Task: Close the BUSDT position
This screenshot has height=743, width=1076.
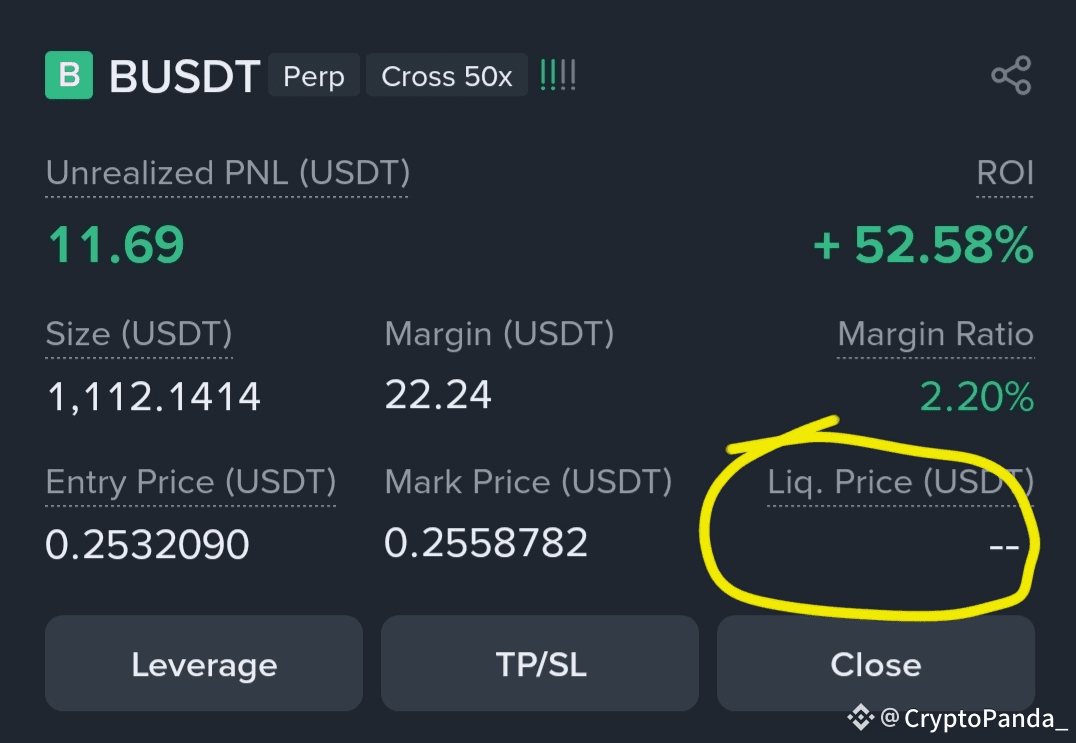Action: coord(876,663)
